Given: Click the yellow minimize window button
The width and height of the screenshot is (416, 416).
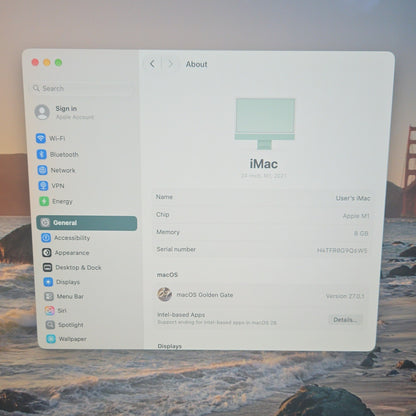Looking at the screenshot, I should 47,62.
